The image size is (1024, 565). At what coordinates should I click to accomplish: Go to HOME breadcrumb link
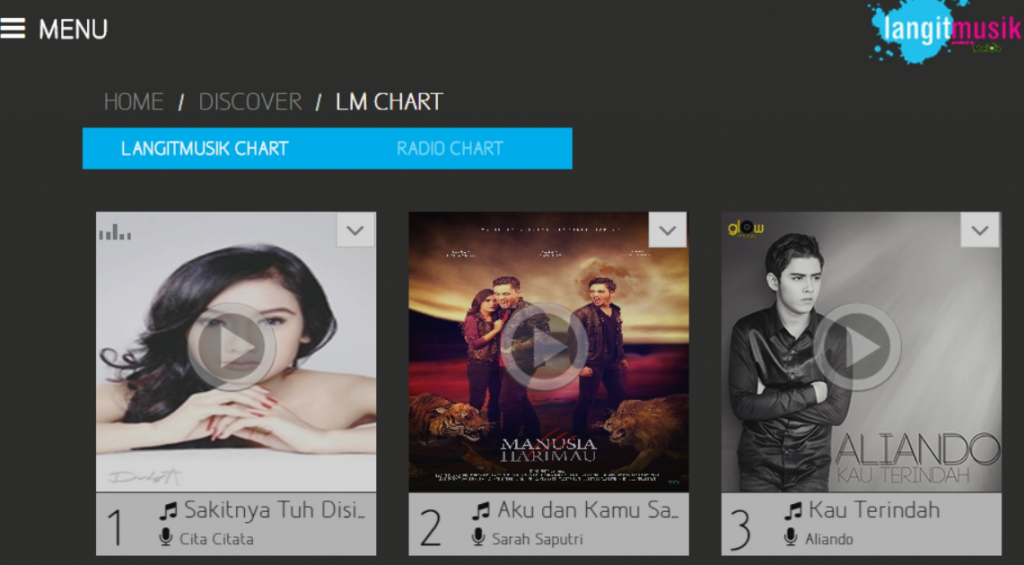coord(134,102)
